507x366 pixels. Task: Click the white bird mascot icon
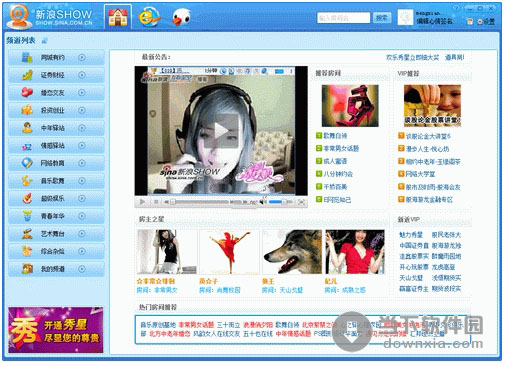point(181,17)
